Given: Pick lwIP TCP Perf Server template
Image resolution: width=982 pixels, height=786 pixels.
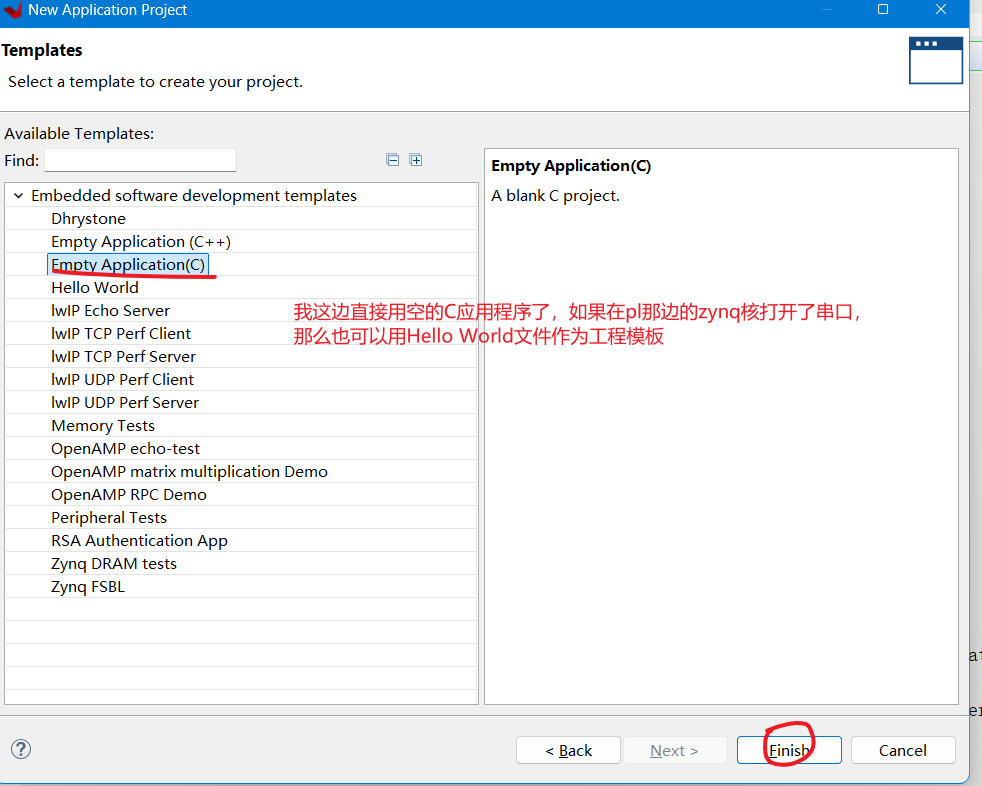Looking at the screenshot, I should 123,357.
